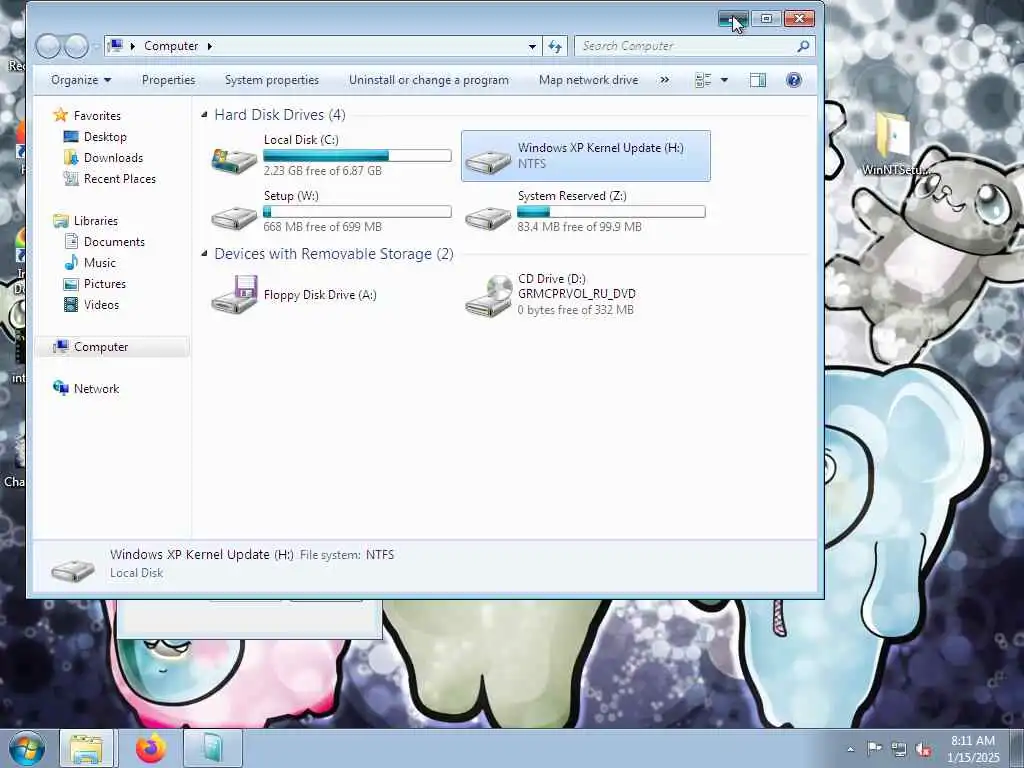This screenshot has height=768, width=1024.
Task: Click the muted volume tray icon
Action: pyautogui.click(x=923, y=749)
